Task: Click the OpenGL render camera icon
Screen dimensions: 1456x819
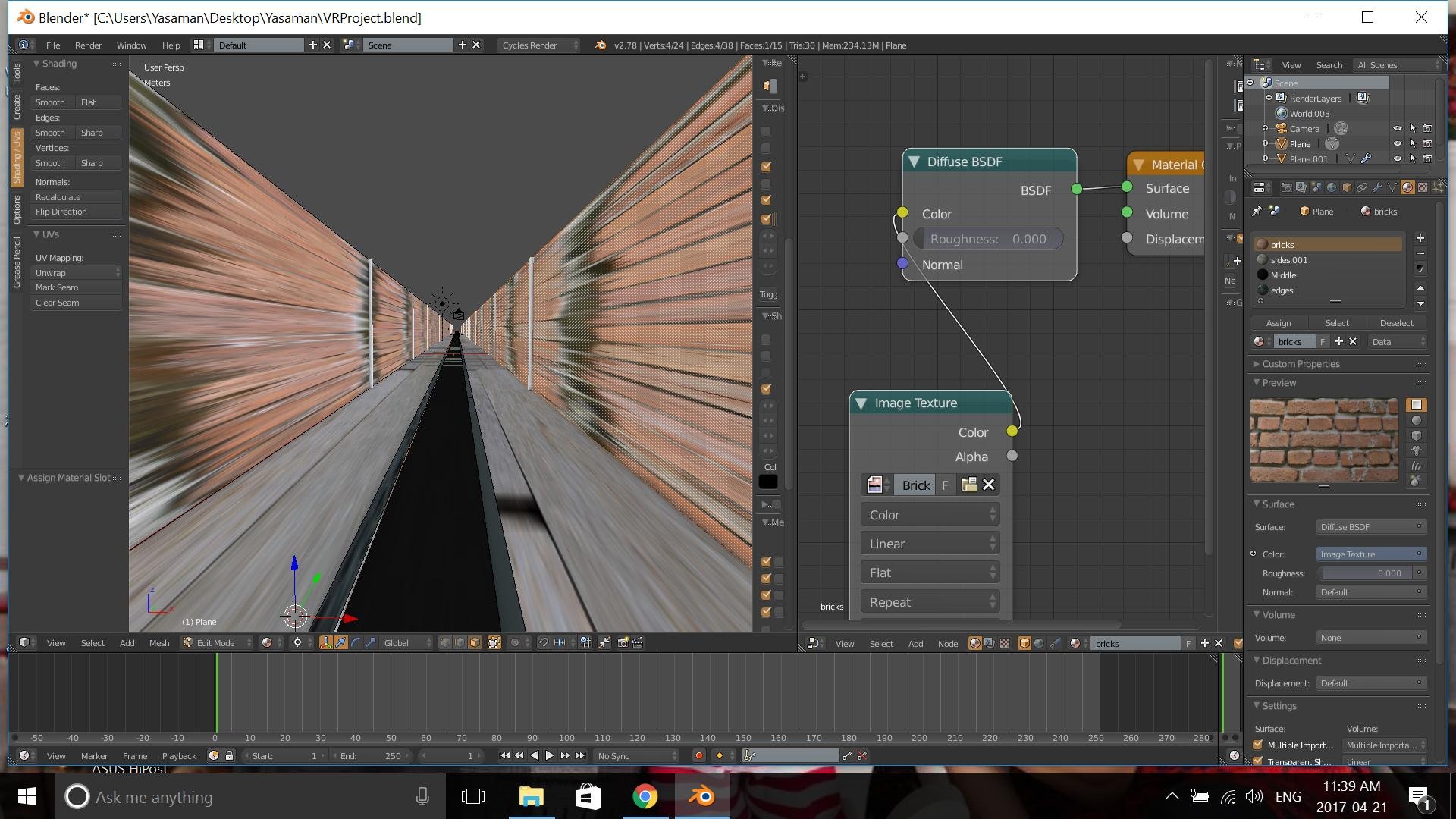Action: [623, 643]
